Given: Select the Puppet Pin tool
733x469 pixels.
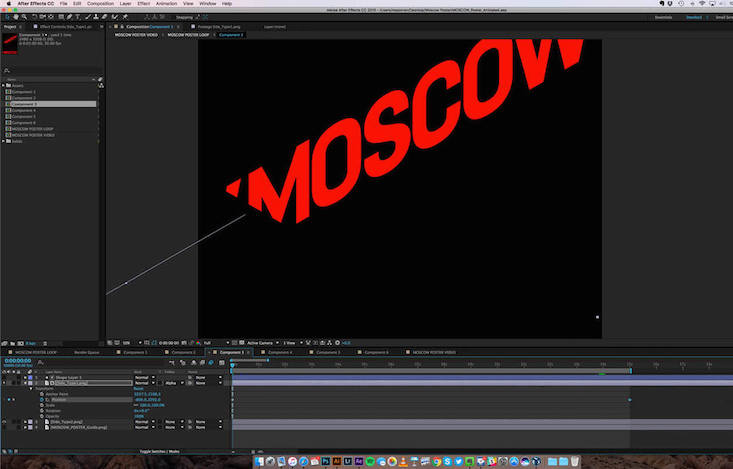Looking at the screenshot, I should tap(125, 17).
